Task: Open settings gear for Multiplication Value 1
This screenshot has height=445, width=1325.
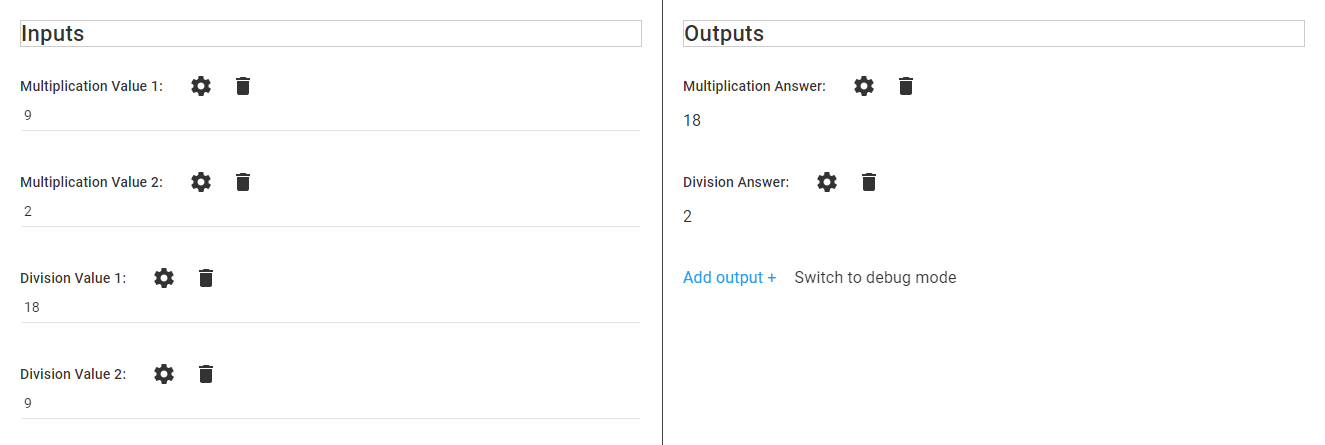Action: 201,86
